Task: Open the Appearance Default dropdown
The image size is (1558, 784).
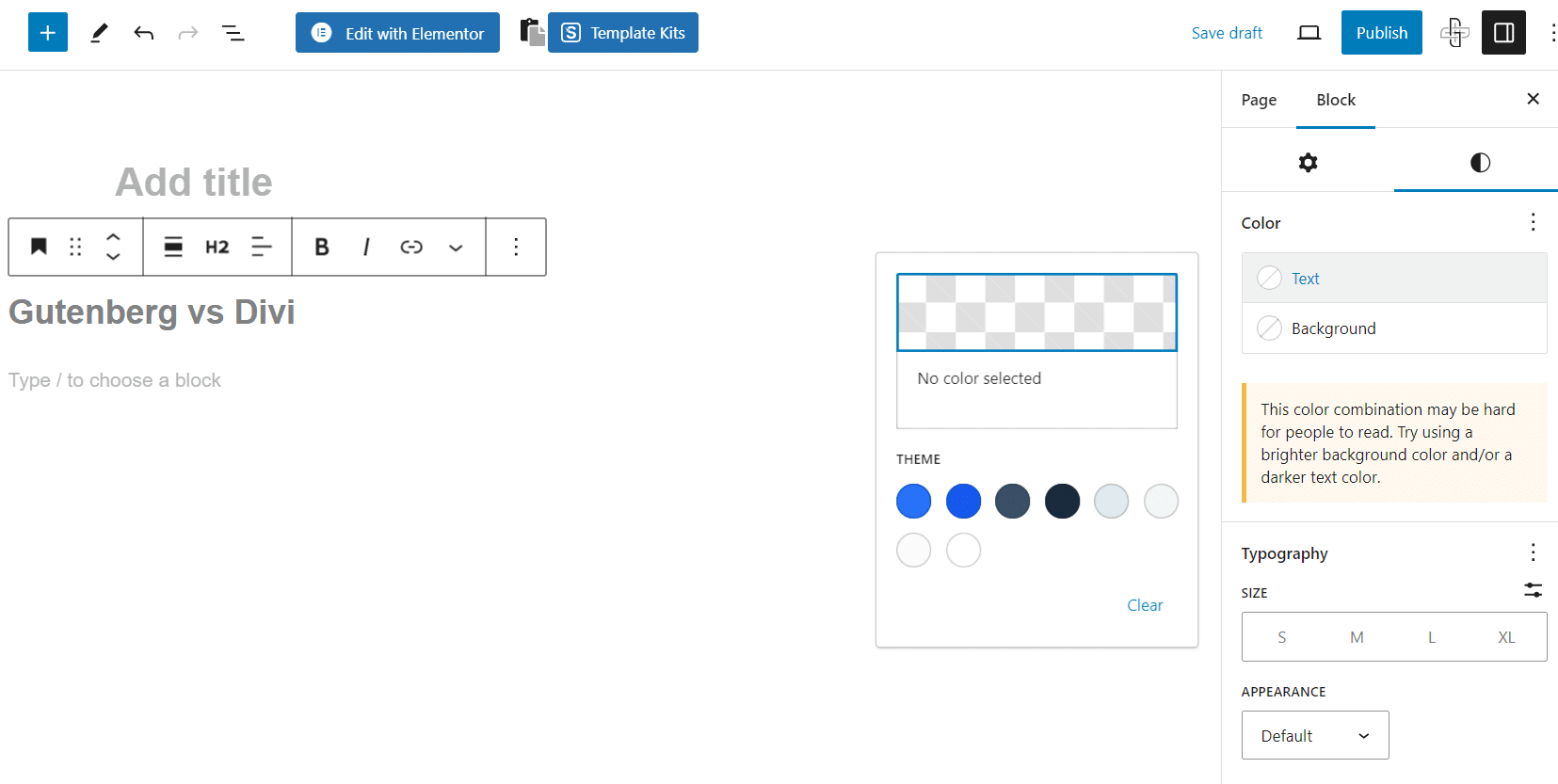Action: click(1315, 735)
